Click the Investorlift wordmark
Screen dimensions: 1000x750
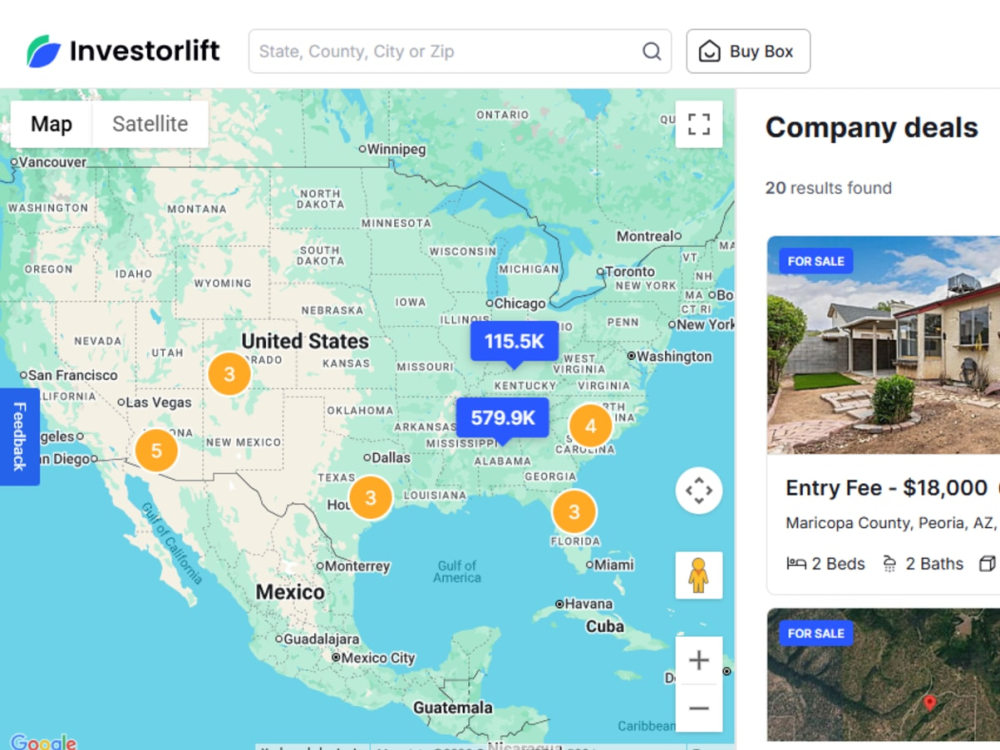(145, 51)
